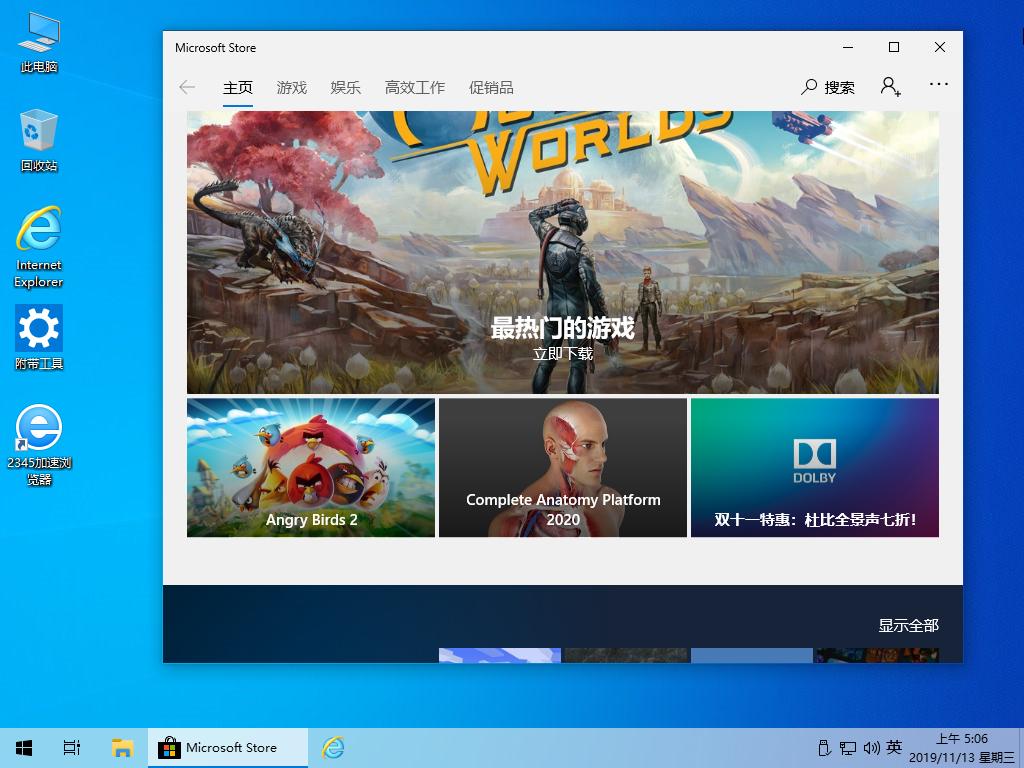
Task: Open Task View on the taskbar
Action: click(x=72, y=748)
